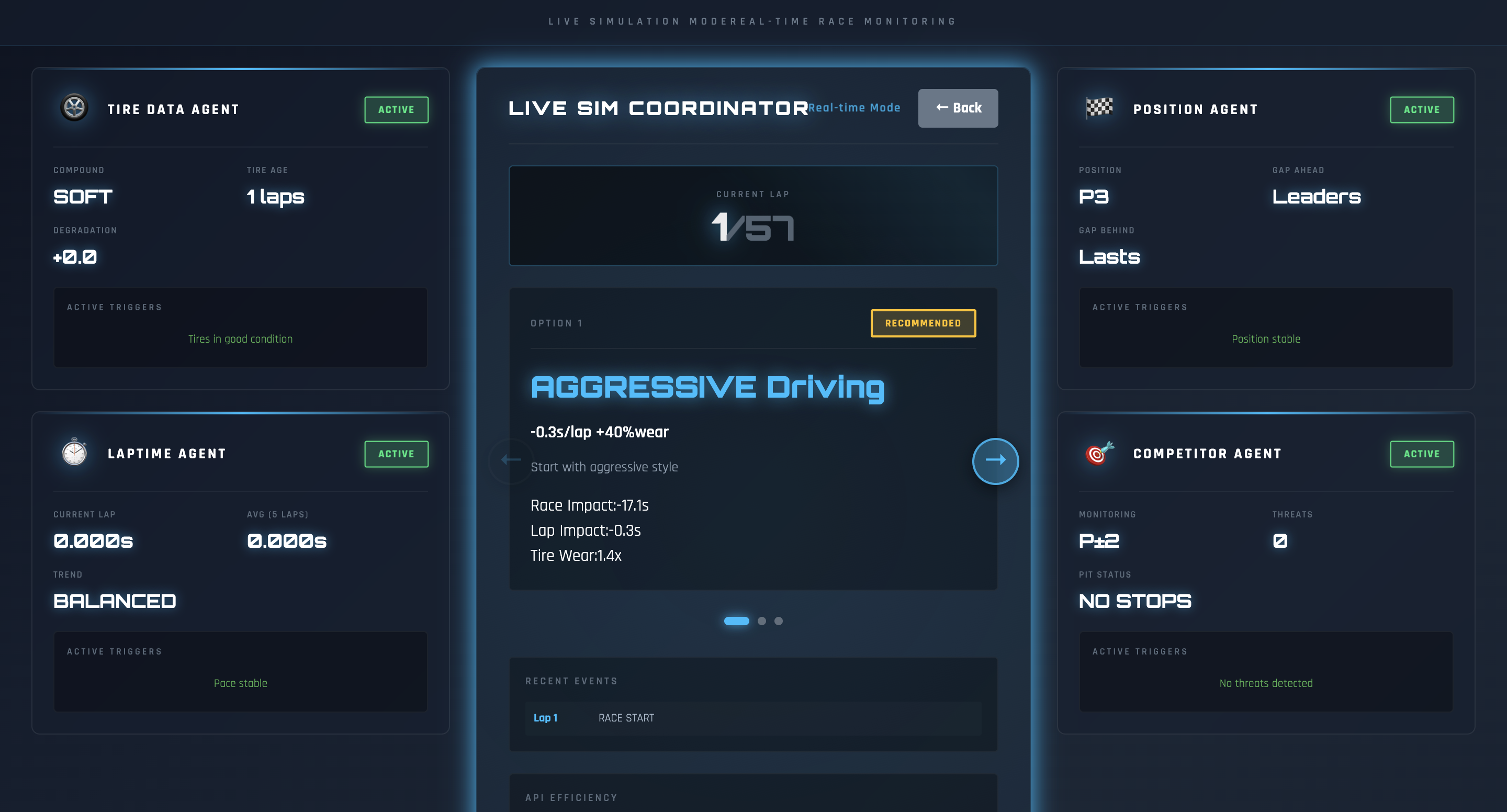
Task: Go to previous strategy option arrow
Action: (511, 460)
